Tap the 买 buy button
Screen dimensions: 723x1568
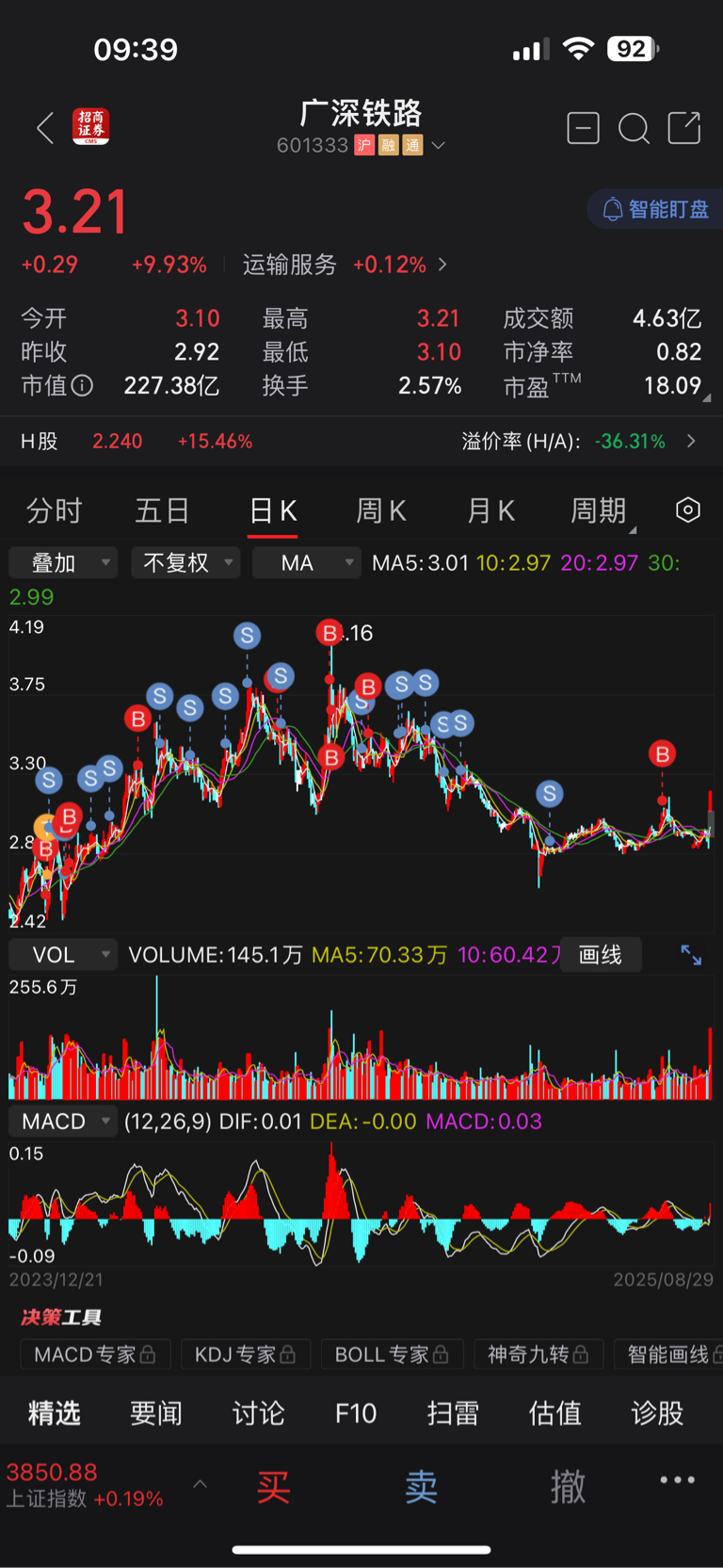point(274,1487)
